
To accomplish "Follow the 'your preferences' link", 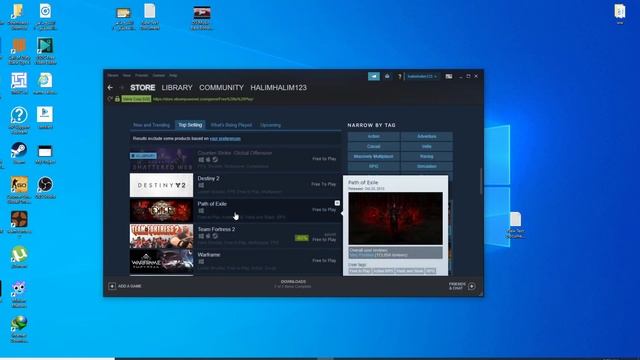I will click(225, 139).
